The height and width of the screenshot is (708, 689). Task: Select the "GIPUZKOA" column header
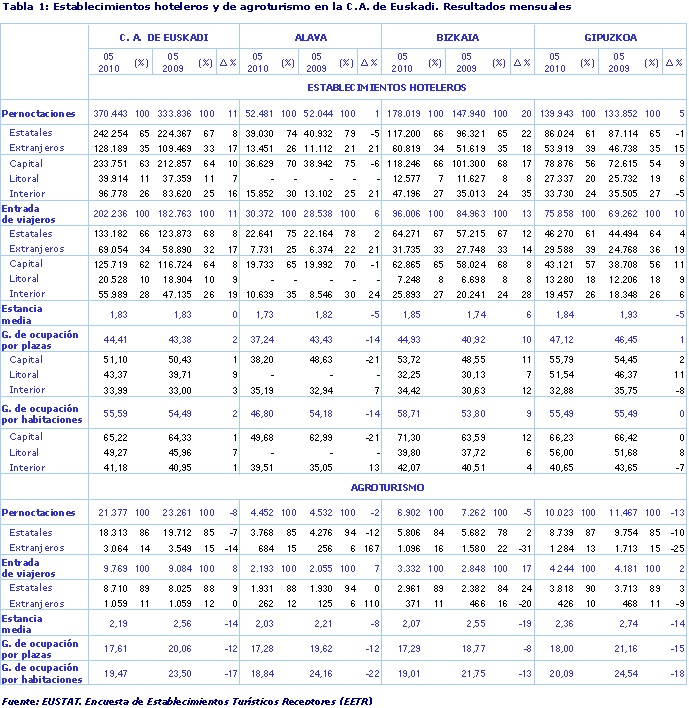[610, 37]
